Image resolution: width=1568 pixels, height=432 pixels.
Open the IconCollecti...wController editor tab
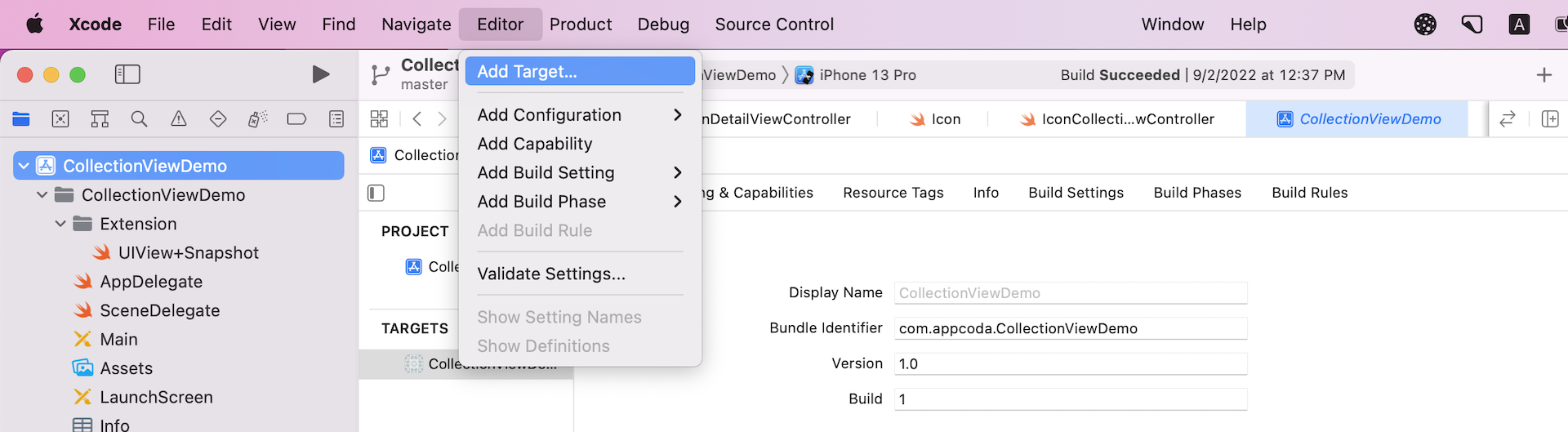pos(1116,119)
